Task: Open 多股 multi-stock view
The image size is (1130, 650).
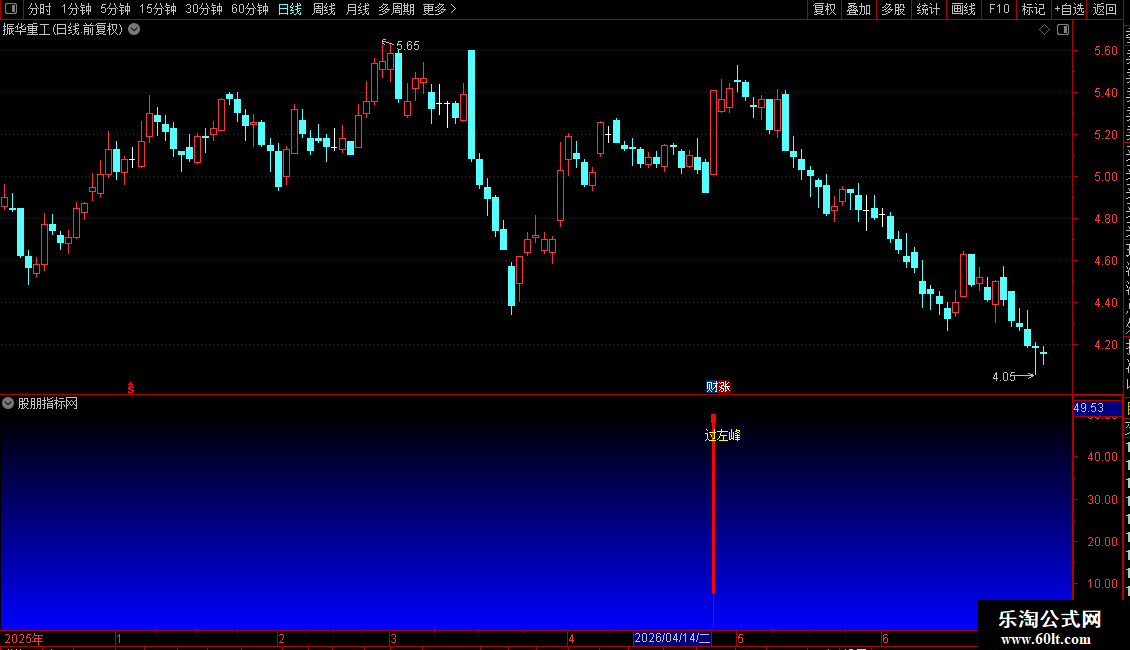Action: (893, 9)
